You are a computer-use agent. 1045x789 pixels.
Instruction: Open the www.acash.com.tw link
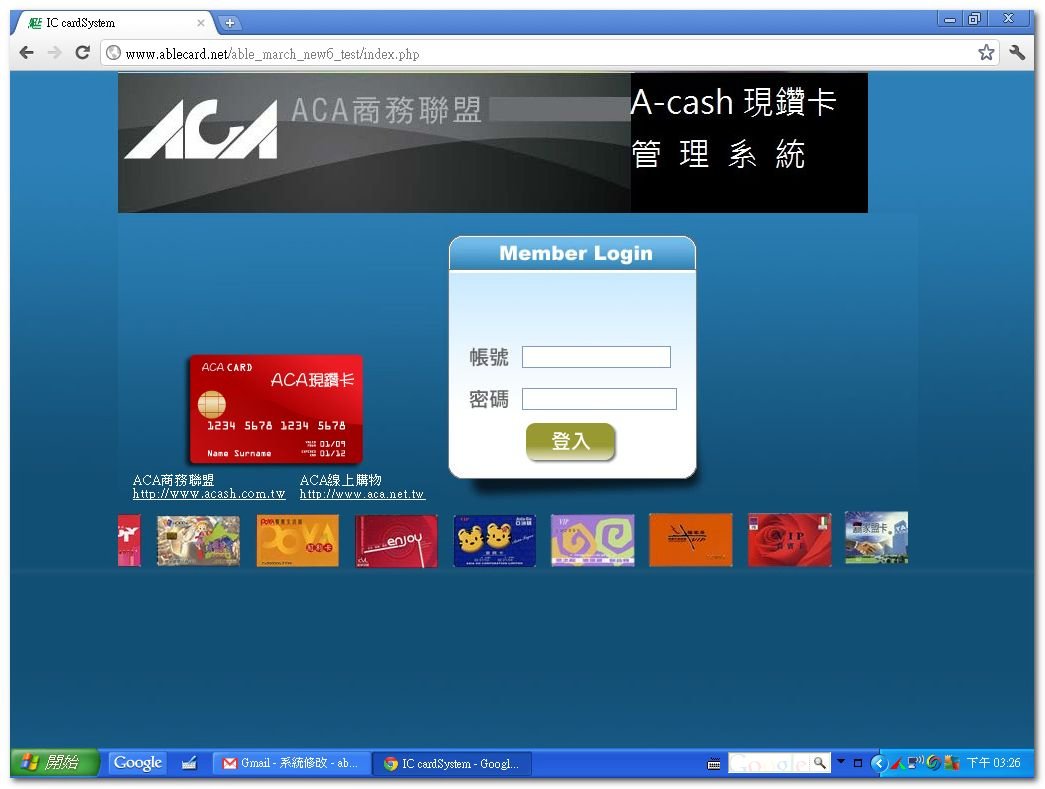[x=209, y=494]
